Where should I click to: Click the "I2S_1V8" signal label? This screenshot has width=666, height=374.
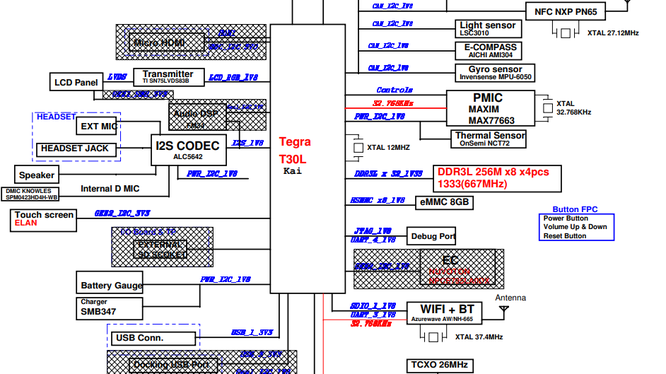coord(248,143)
